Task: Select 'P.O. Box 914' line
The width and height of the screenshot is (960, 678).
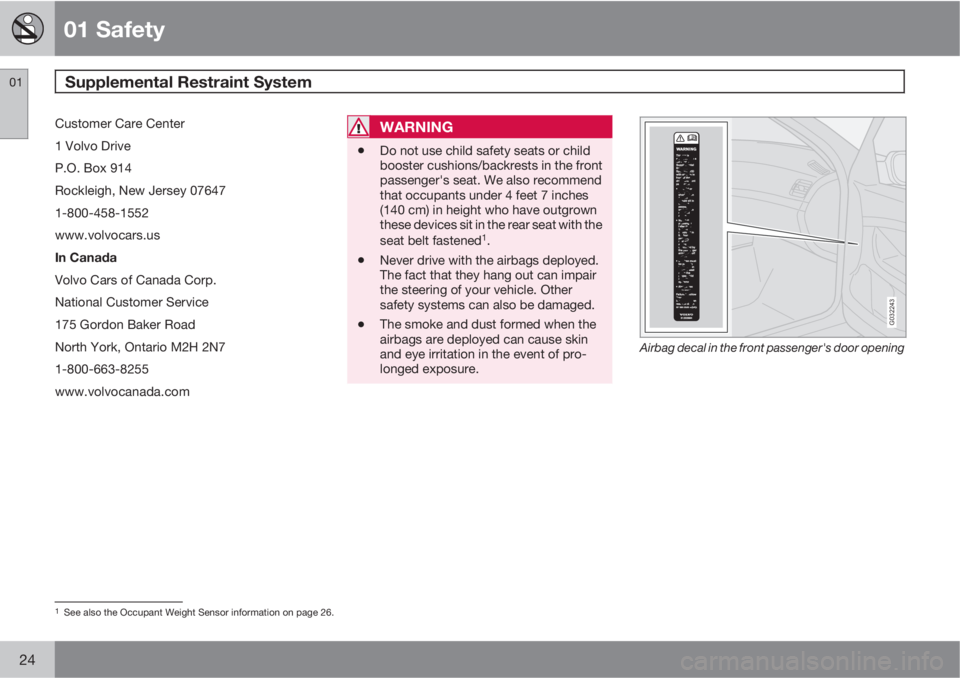Action: tap(93, 168)
